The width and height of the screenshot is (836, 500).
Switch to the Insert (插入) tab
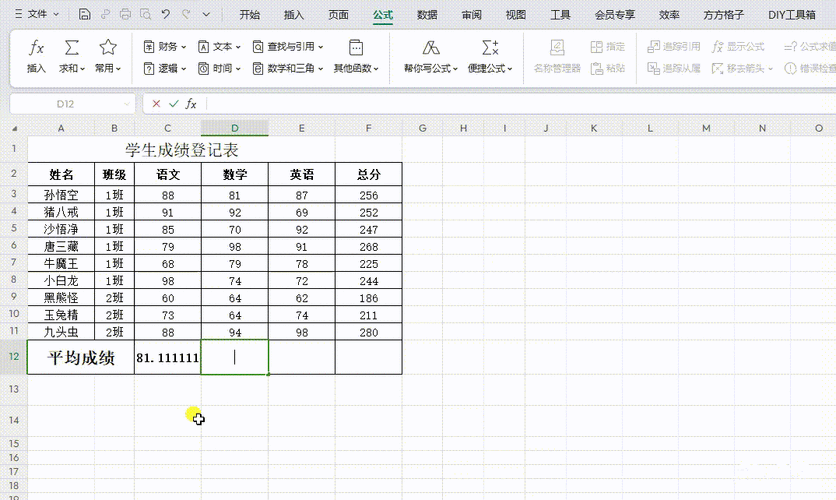pyautogui.click(x=294, y=15)
